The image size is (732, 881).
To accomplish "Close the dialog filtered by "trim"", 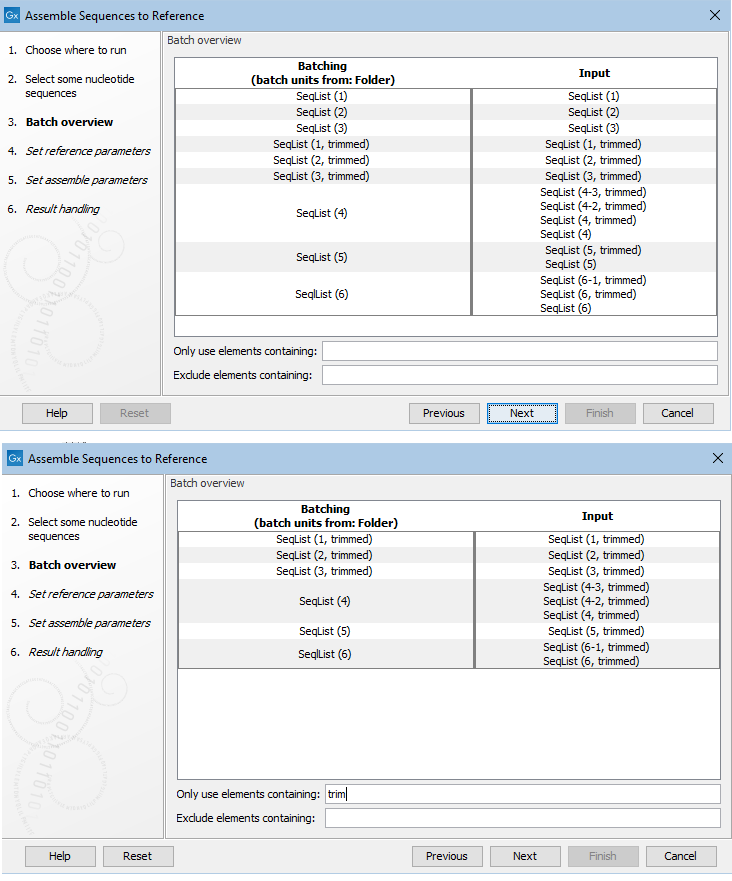I will pyautogui.click(x=717, y=458).
